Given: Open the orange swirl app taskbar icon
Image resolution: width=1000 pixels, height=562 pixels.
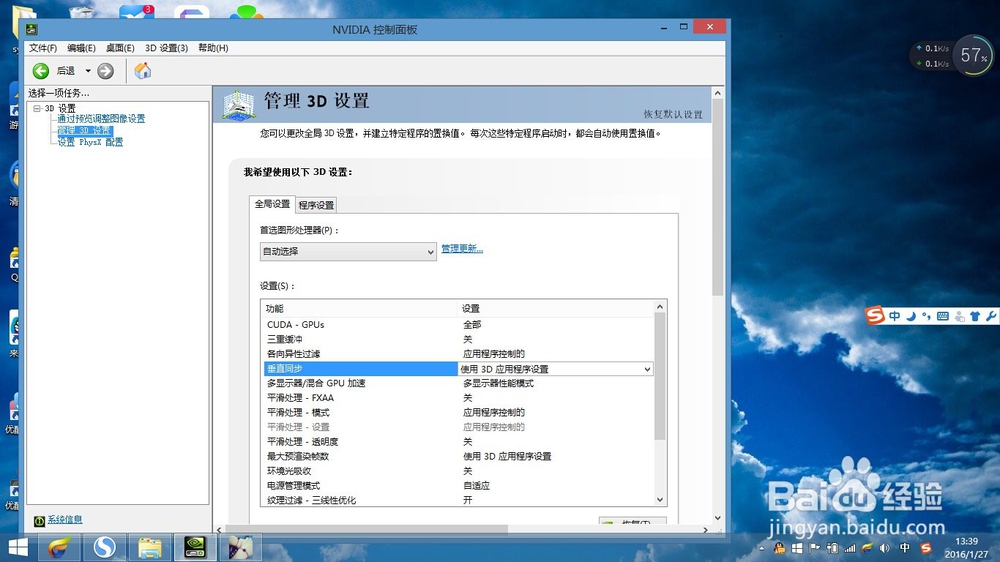Looking at the screenshot, I should tap(59, 547).
